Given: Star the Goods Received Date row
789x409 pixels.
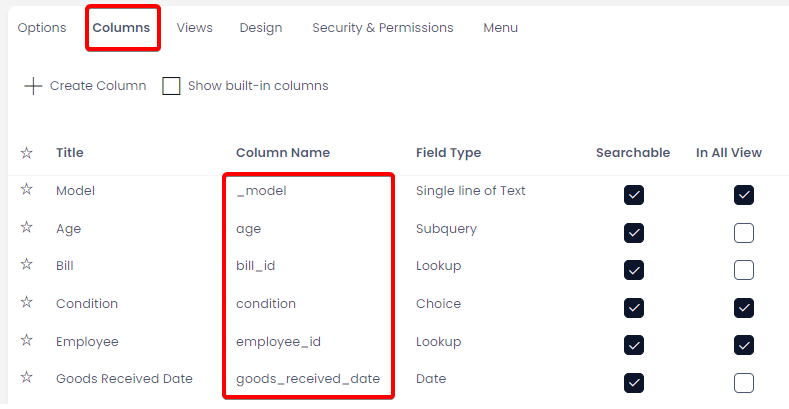Looking at the screenshot, I should (27, 377).
